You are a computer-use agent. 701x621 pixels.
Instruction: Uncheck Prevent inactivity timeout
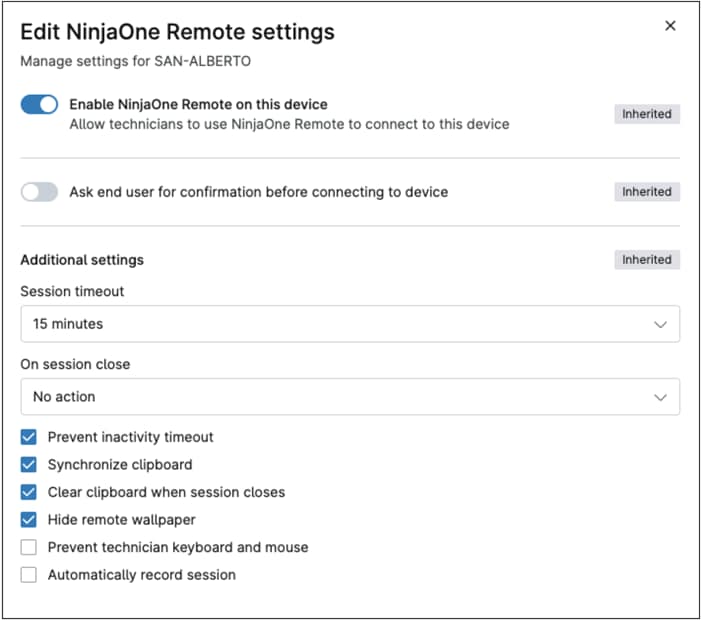[29, 437]
